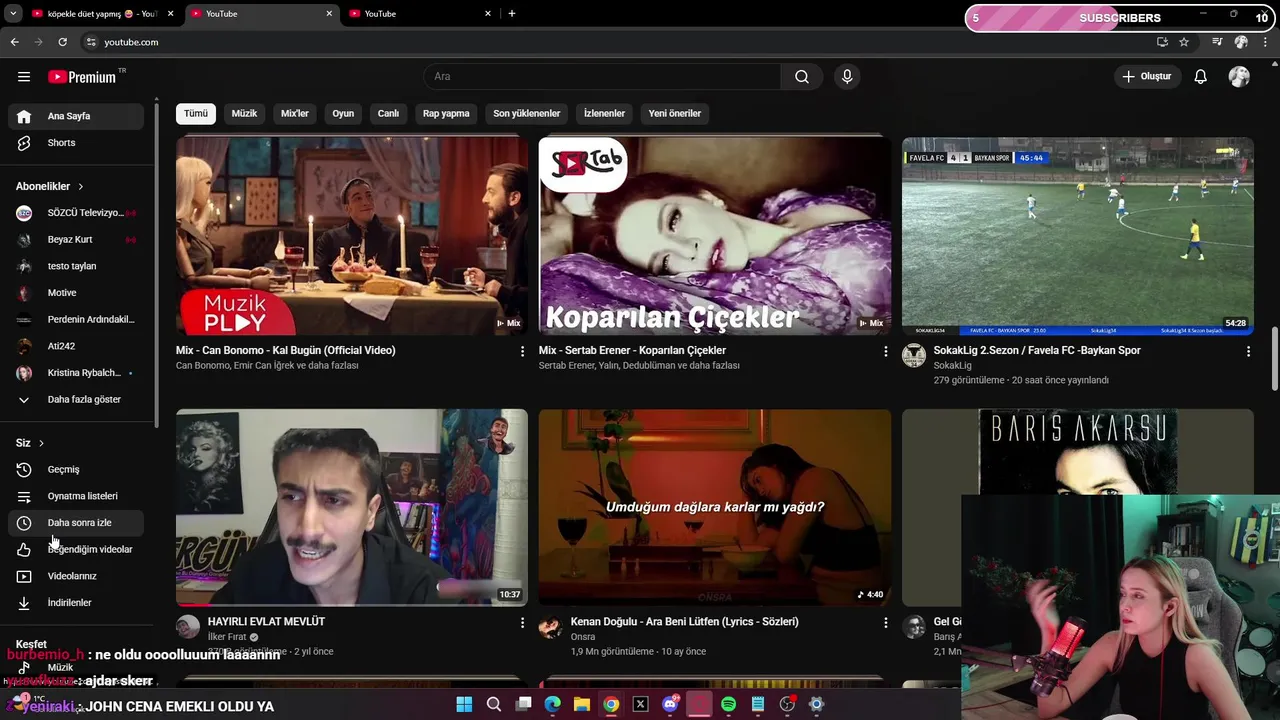Bookmark this page with star
The image size is (1280, 720).
[x=1184, y=42]
